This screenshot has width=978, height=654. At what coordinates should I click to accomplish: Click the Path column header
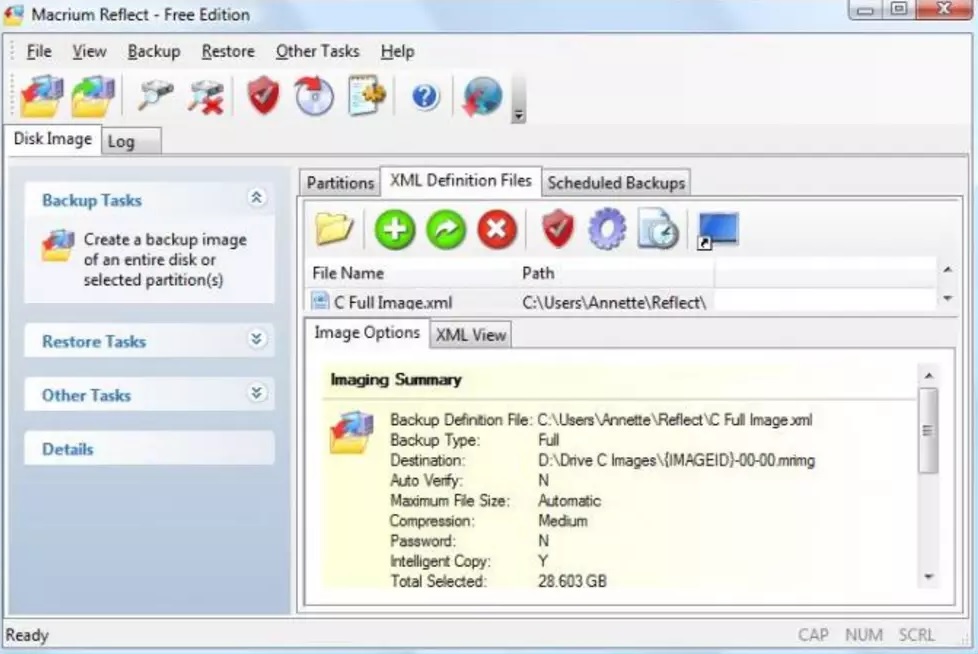click(x=614, y=273)
